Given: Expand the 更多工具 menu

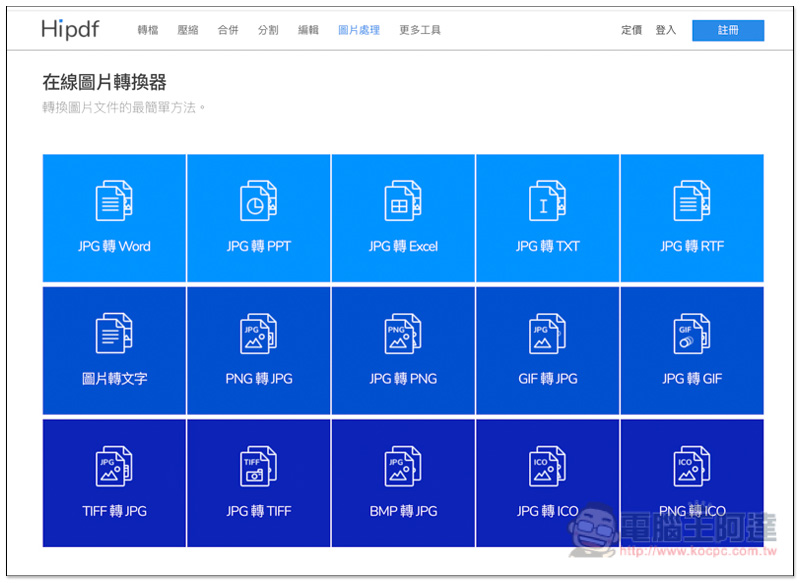Looking at the screenshot, I should [420, 30].
